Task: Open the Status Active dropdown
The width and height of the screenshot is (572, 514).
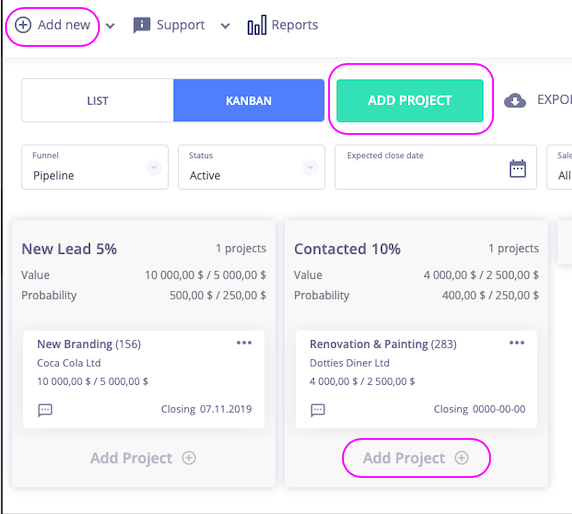Action: pos(251,167)
